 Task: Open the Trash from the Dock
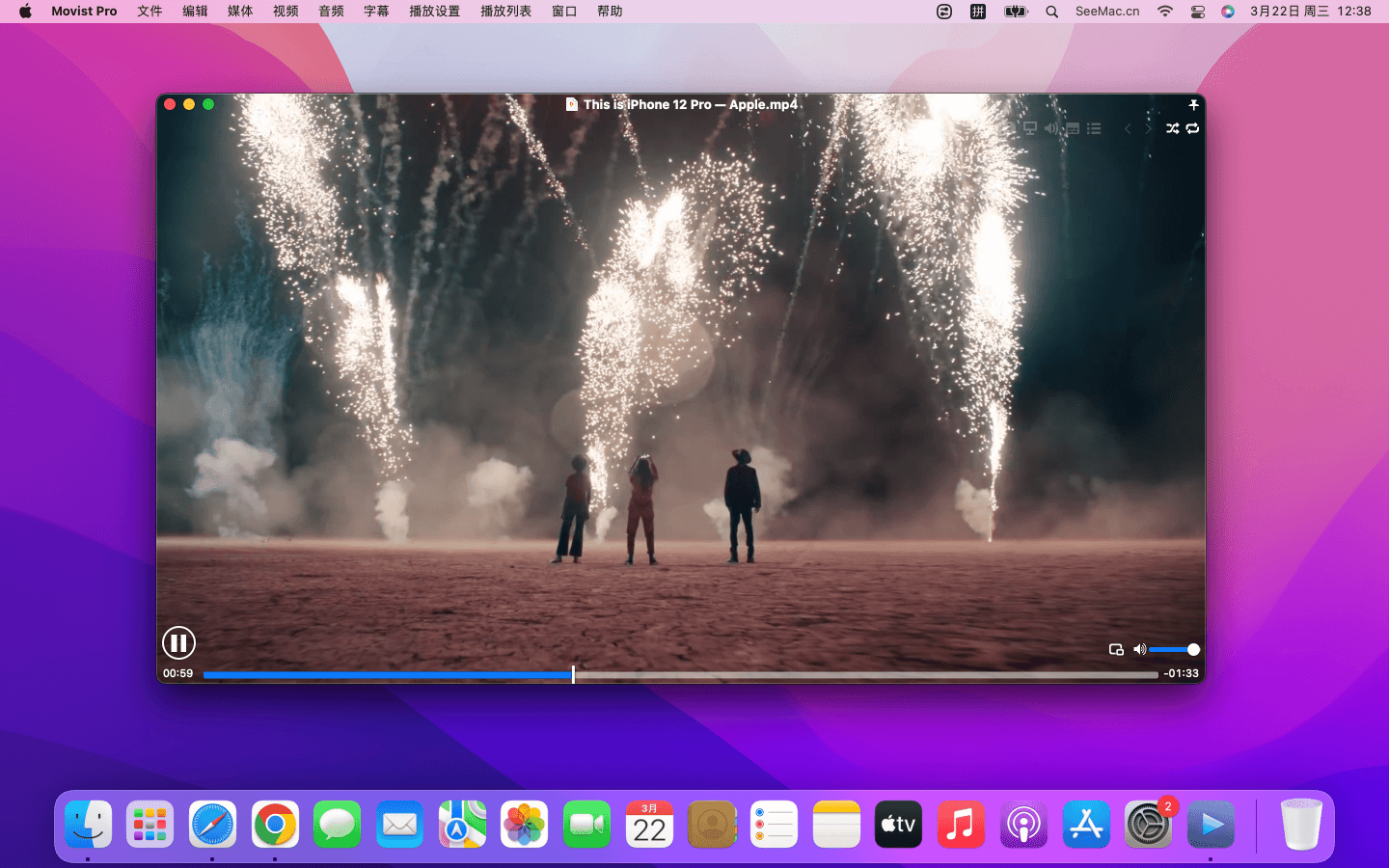tap(1300, 825)
